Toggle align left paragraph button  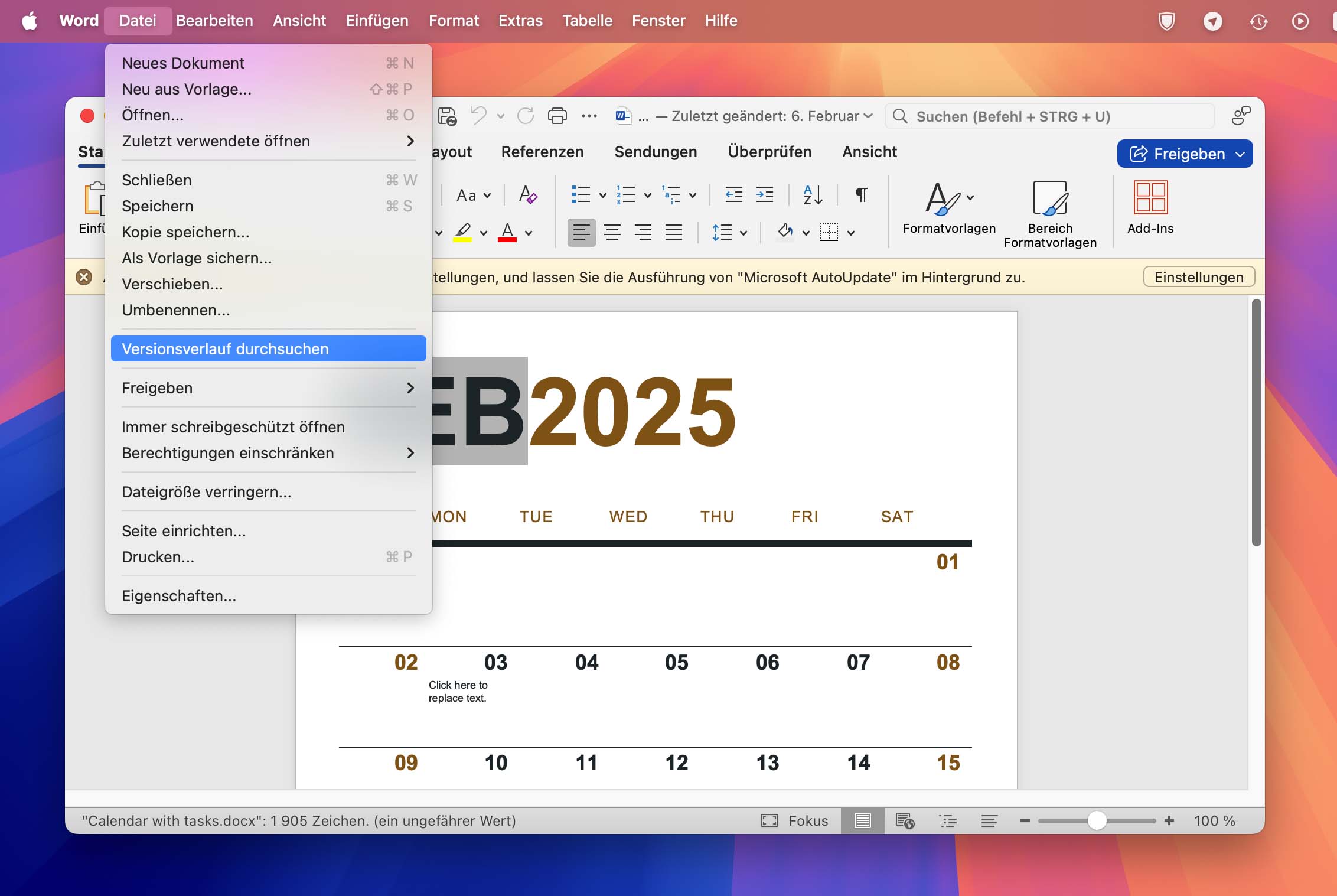[582, 232]
